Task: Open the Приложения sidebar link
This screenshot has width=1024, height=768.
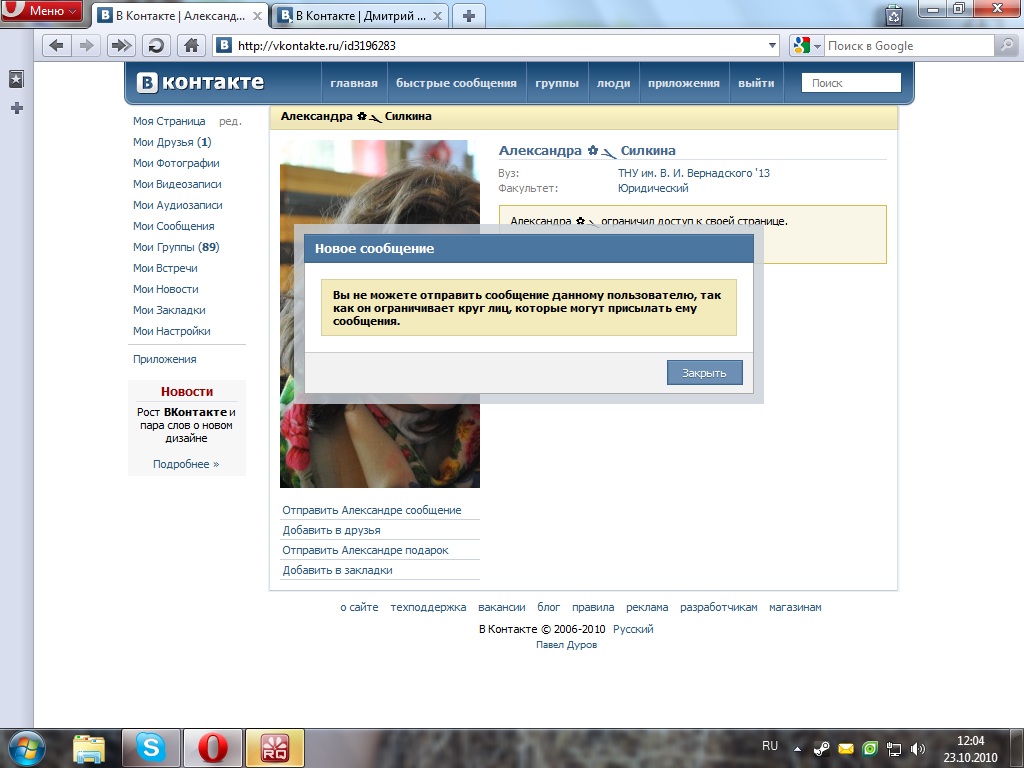Action: (x=165, y=359)
